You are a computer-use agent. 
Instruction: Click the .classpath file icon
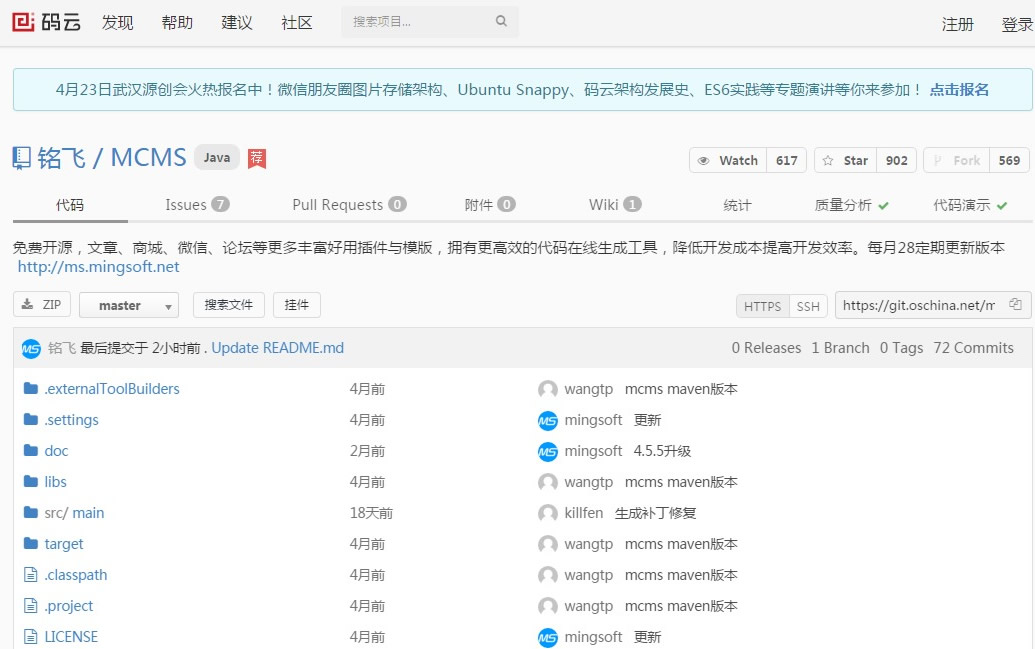[30, 575]
